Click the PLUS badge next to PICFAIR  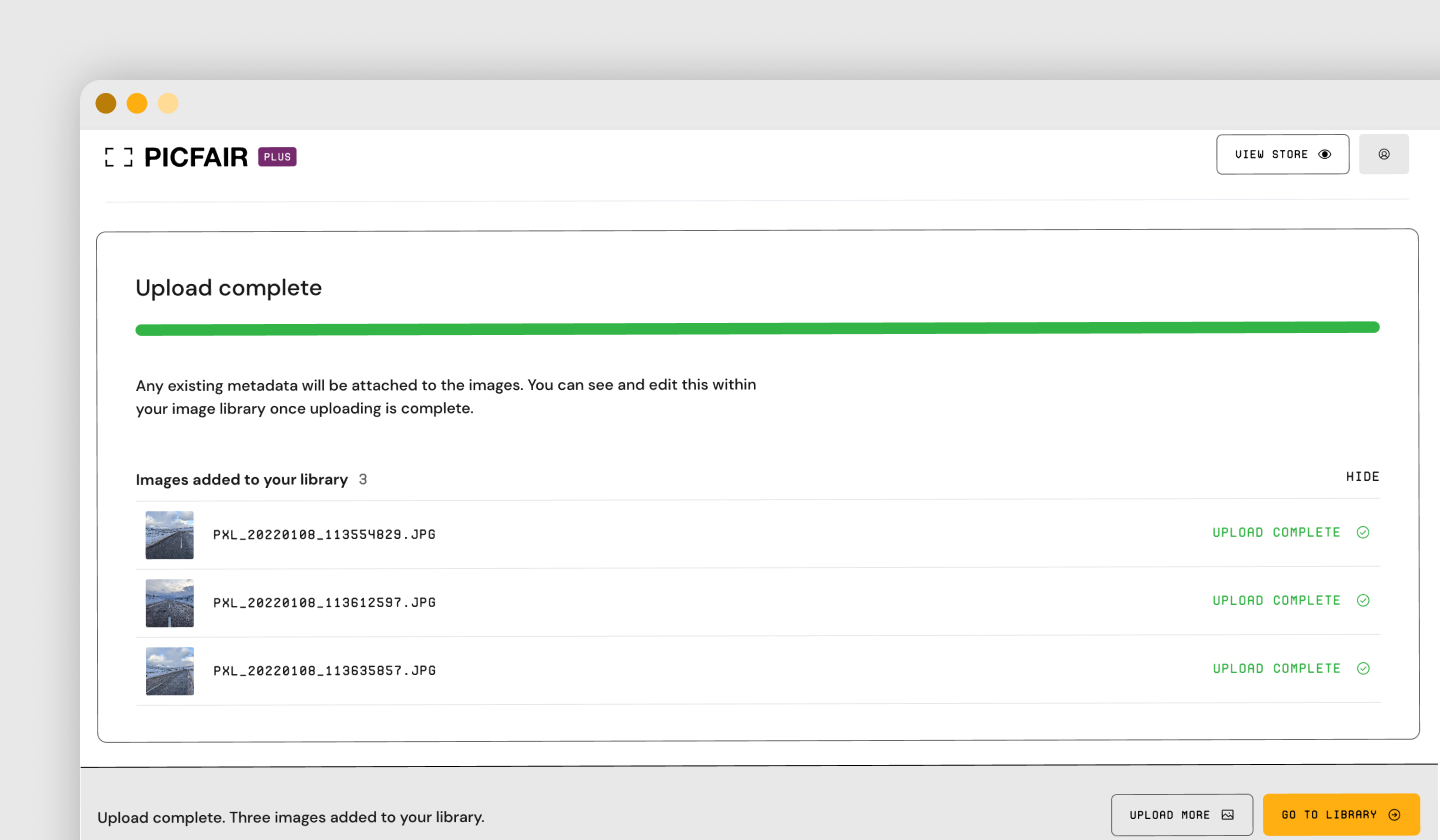276,157
